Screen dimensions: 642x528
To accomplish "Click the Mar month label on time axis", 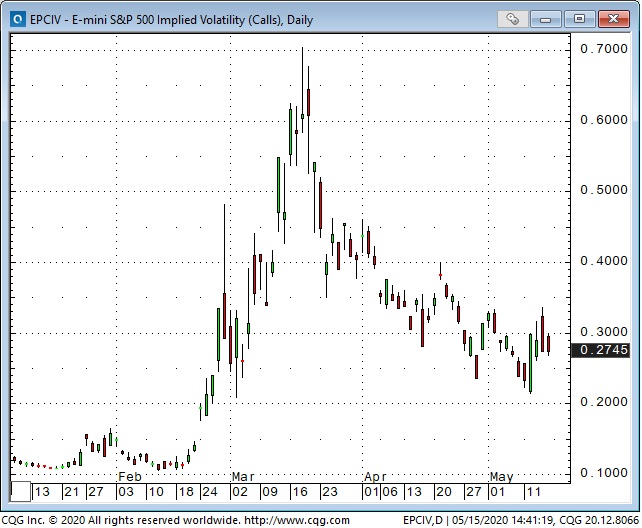I will [x=243, y=477].
